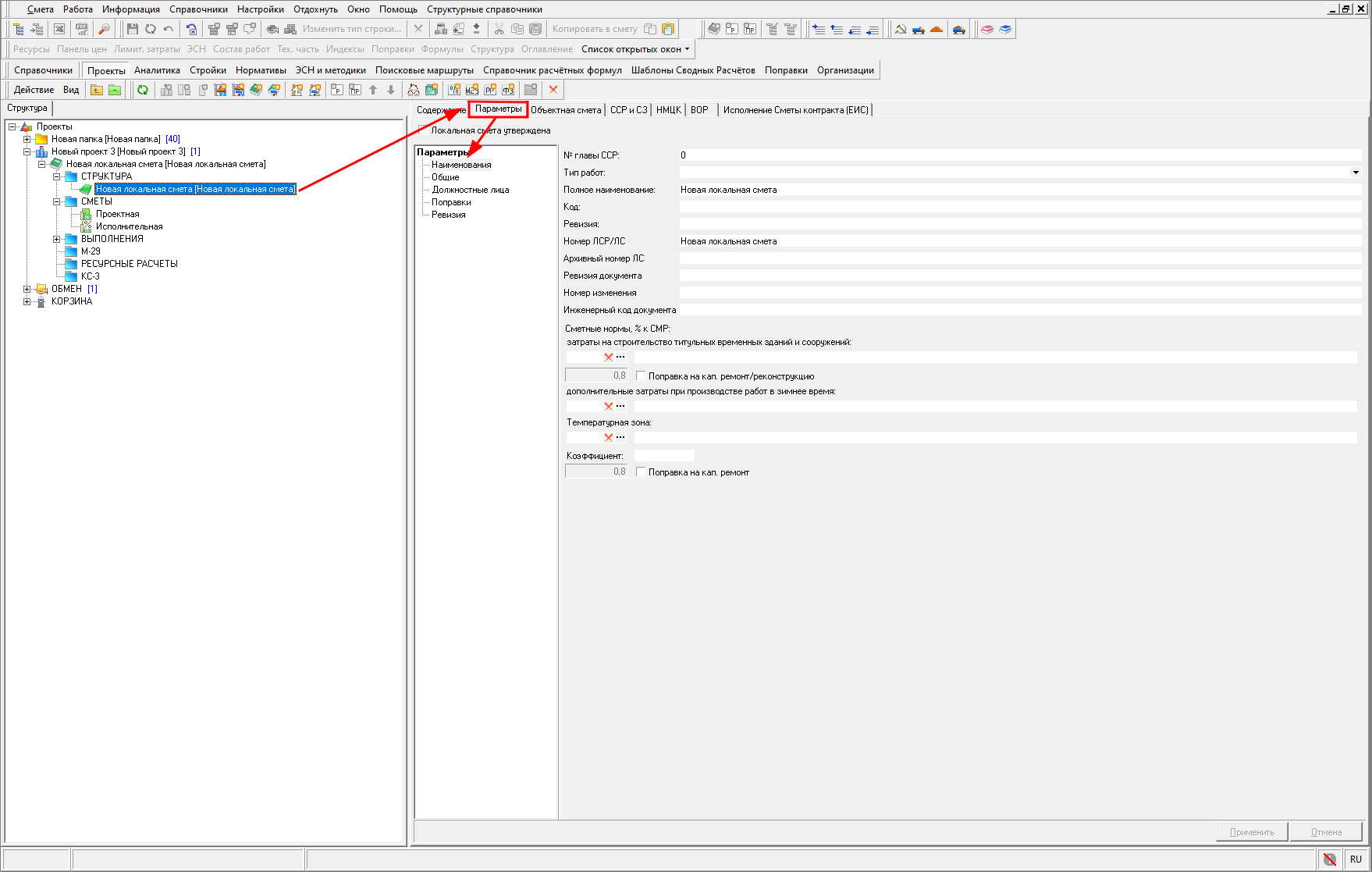Click the red X delete icon in projects toolbar
Screen dimensions: 1372x872
coord(553,90)
